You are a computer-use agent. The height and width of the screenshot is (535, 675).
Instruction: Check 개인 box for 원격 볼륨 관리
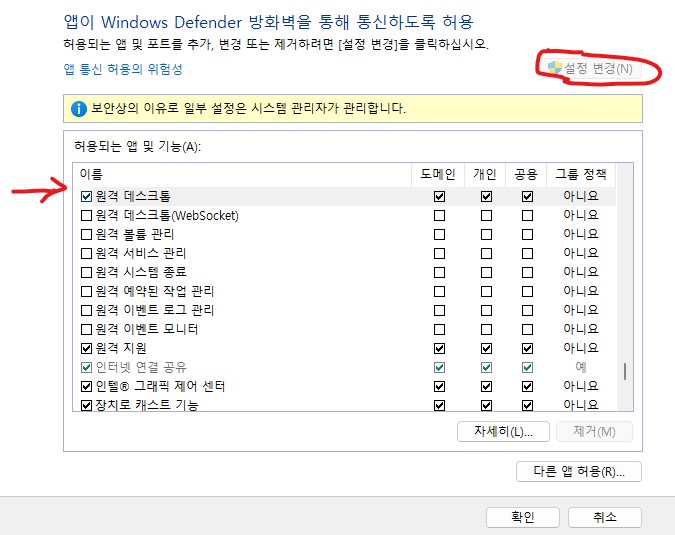coord(486,235)
